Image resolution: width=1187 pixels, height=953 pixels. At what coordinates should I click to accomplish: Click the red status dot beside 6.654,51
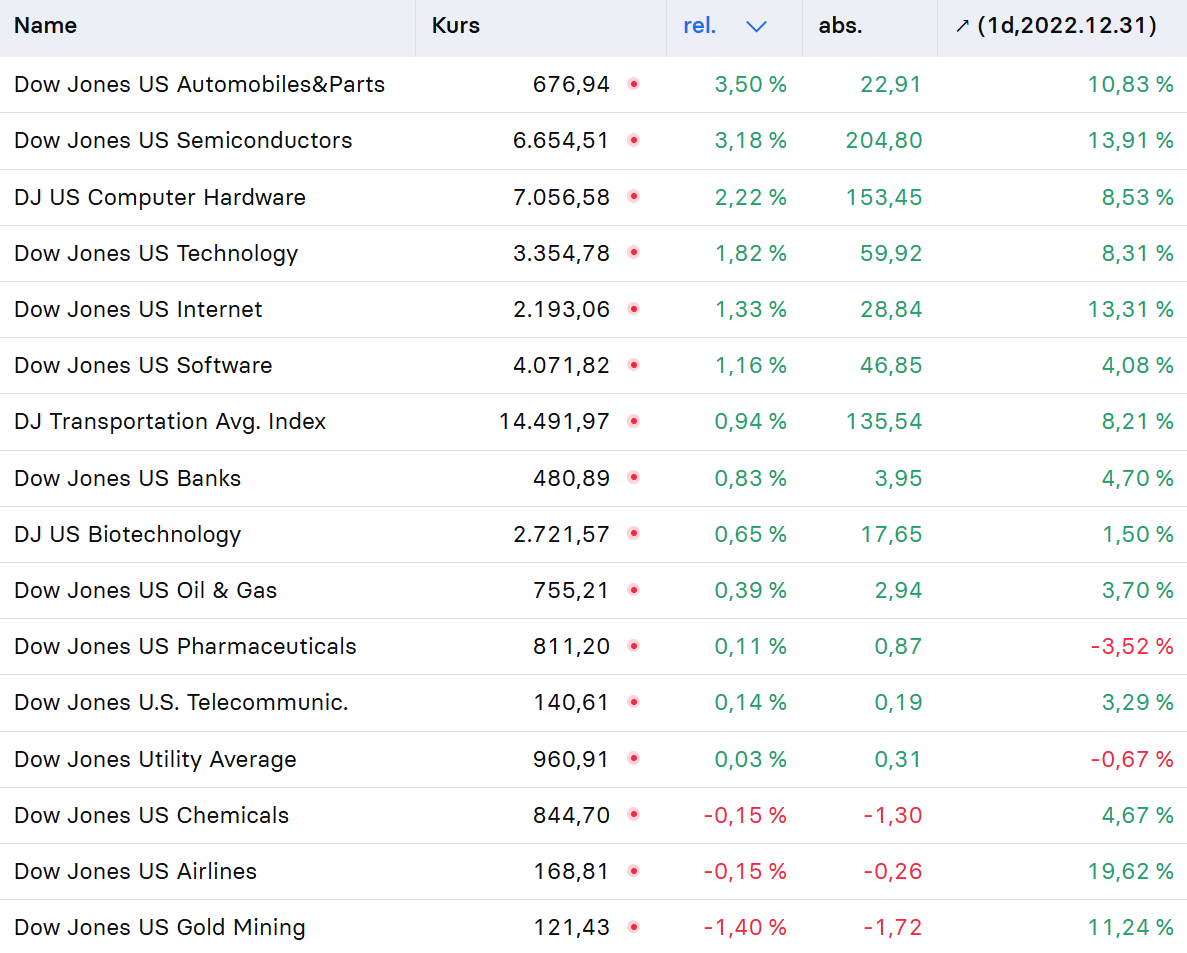634,139
